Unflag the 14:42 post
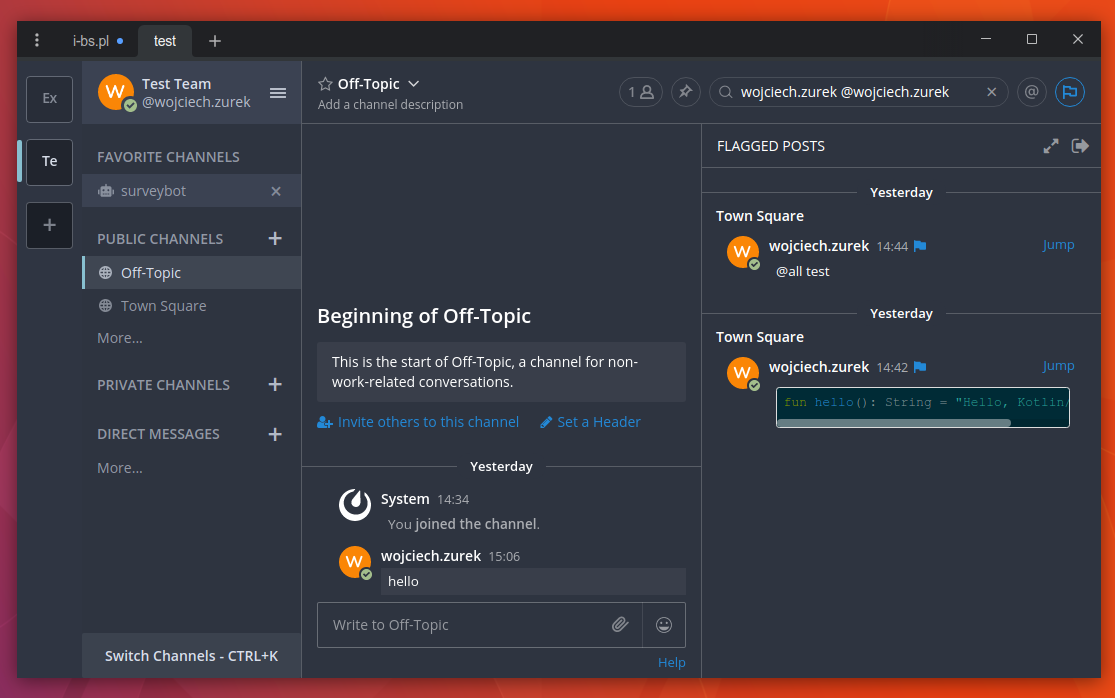The height and width of the screenshot is (698, 1115). [x=920, y=367]
